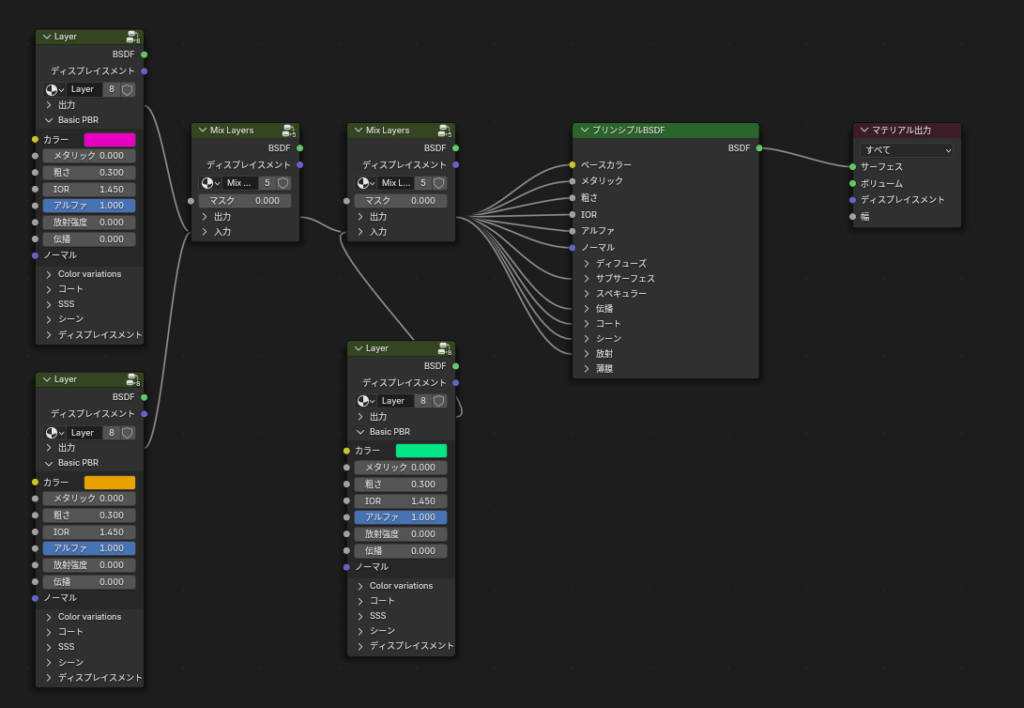Image resolution: width=1024 pixels, height=708 pixels.
Task: Collapse the プリンシプルBSDF node using header chevron
Action: [x=583, y=131]
